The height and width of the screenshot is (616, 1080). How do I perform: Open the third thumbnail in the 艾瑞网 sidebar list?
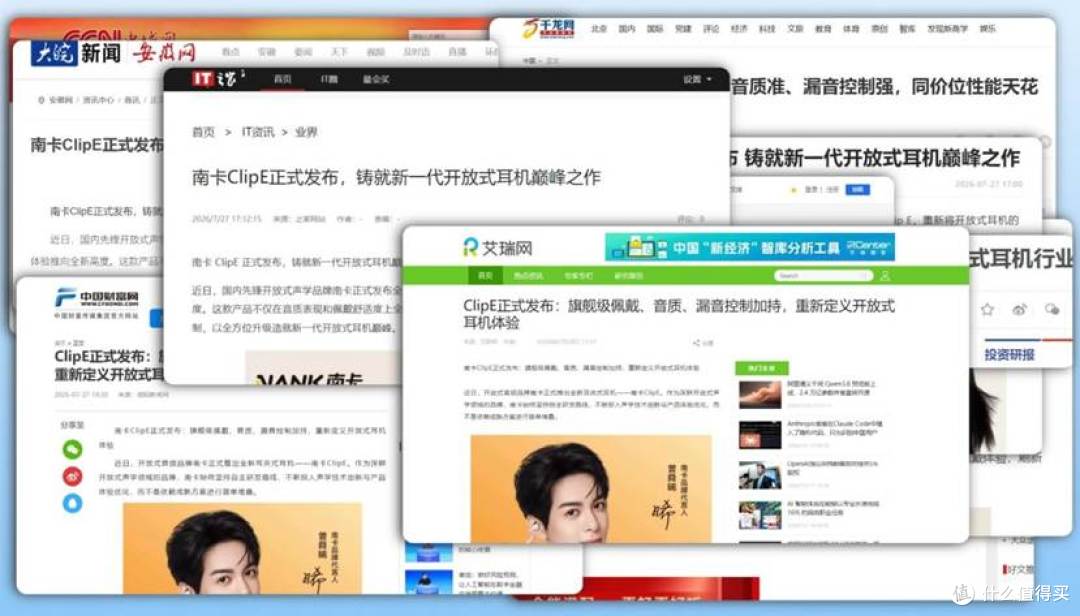tap(759, 475)
